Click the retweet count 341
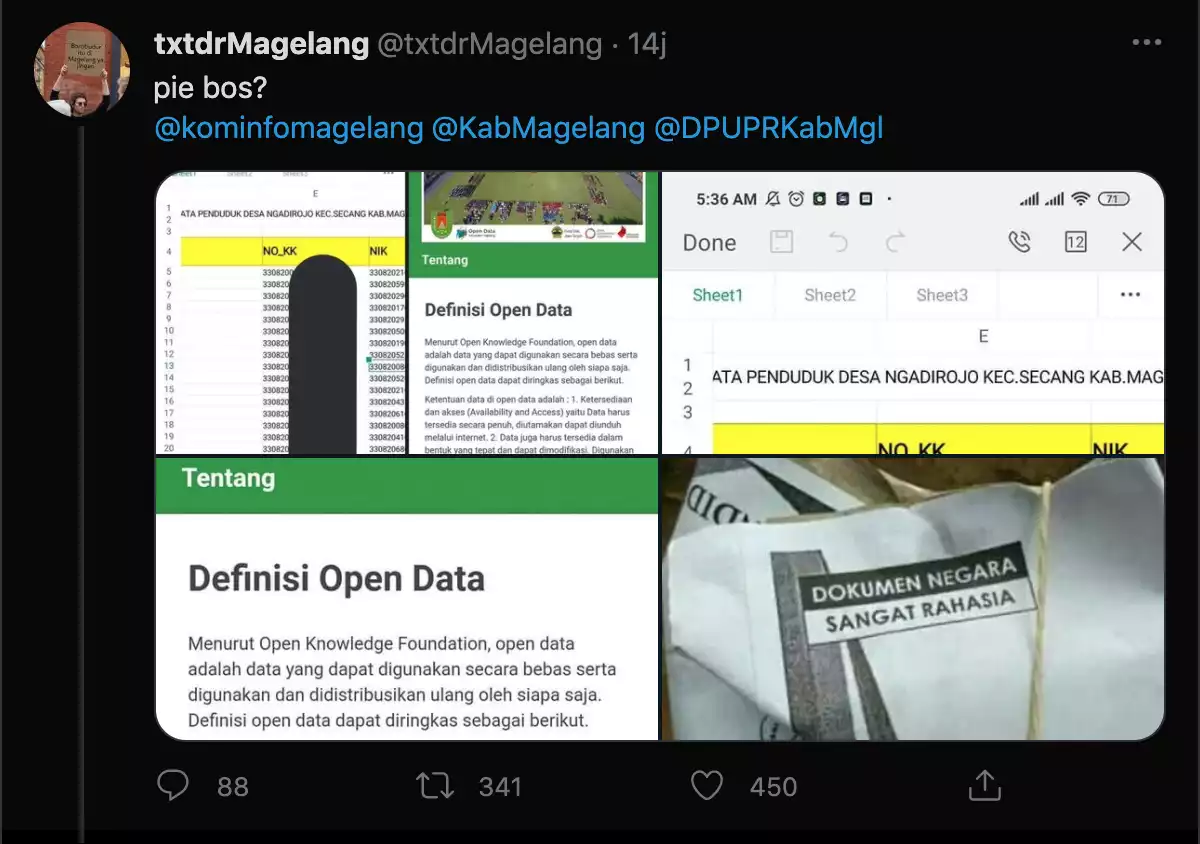The height and width of the screenshot is (844, 1200). (x=500, y=787)
